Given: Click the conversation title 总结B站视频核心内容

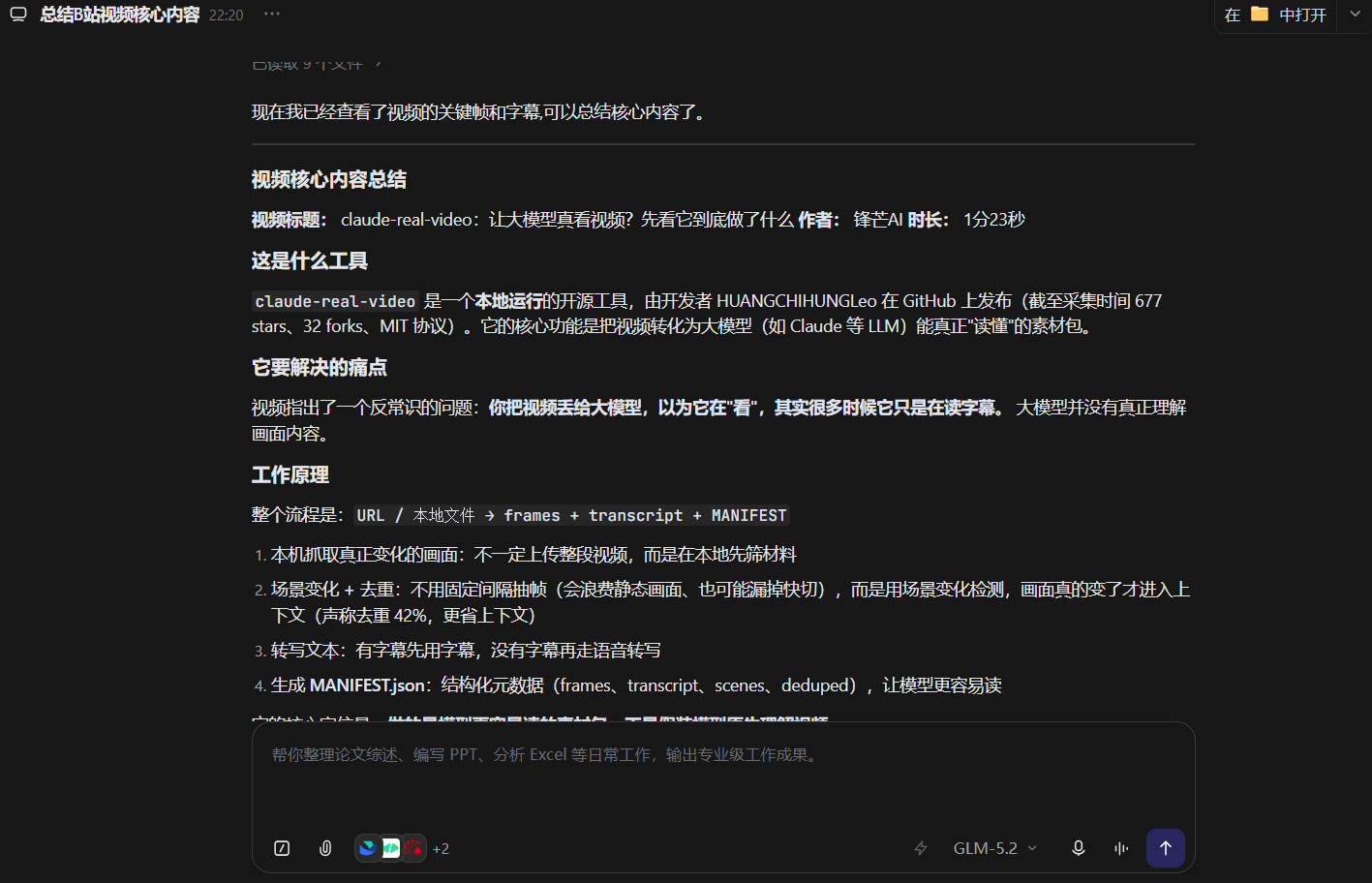Looking at the screenshot, I should (120, 15).
